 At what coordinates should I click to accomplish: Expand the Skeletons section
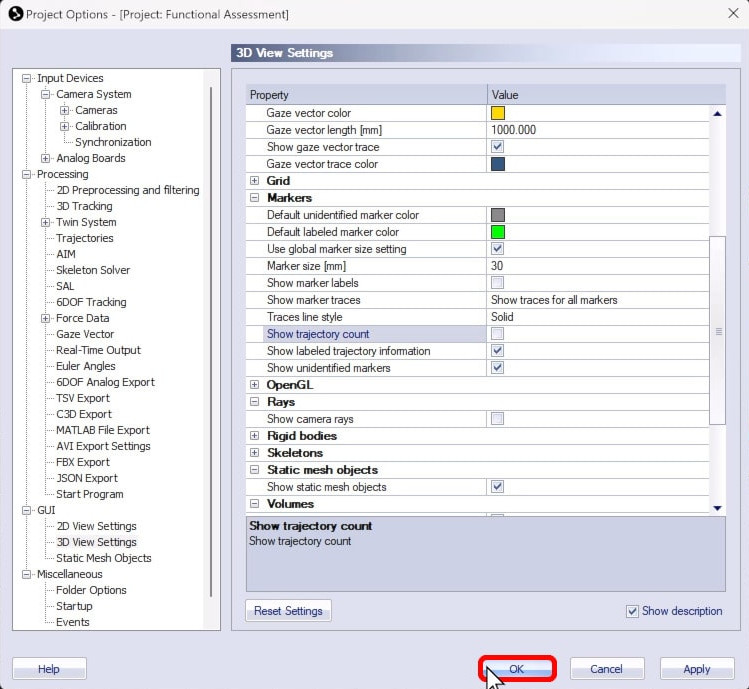255,453
